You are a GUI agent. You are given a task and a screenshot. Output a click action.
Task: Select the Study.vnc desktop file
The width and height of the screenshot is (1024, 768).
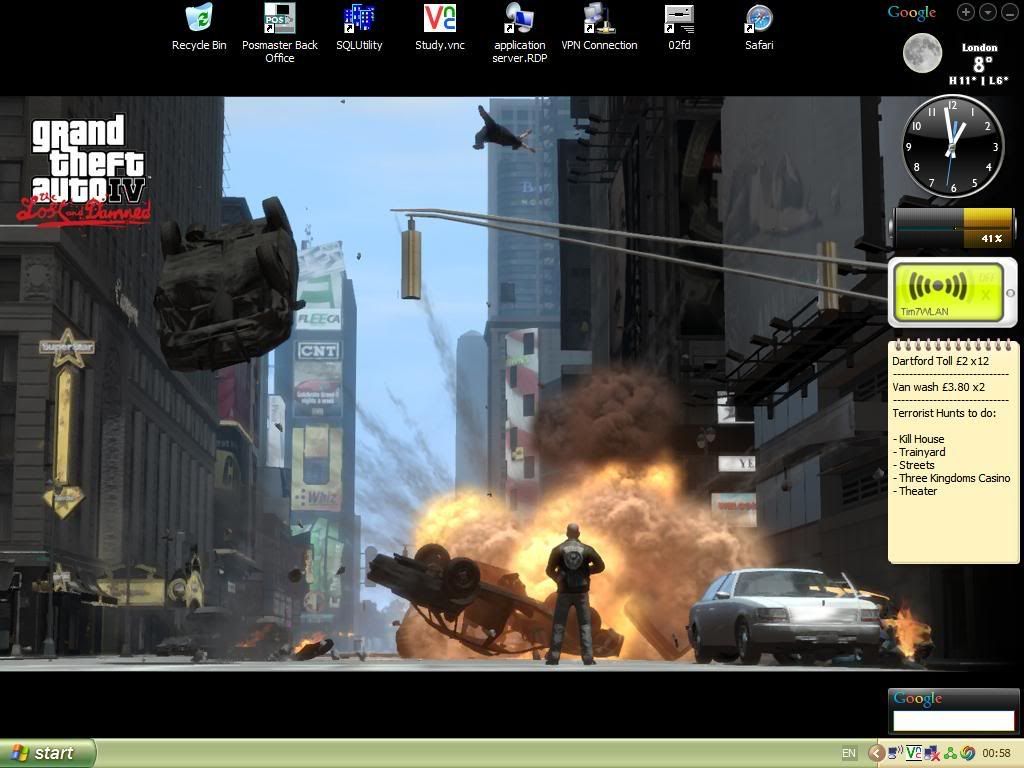(x=440, y=27)
